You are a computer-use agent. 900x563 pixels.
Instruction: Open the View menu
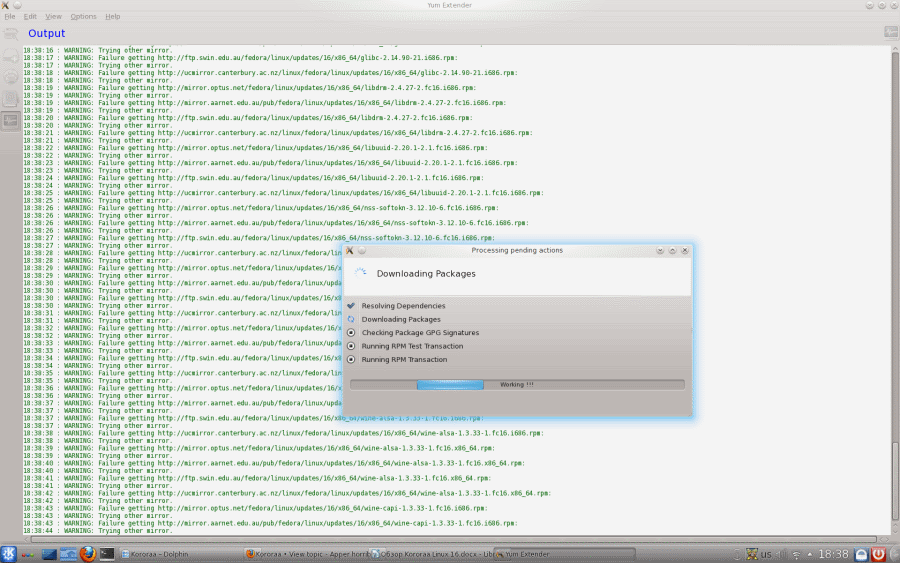pyautogui.click(x=53, y=17)
